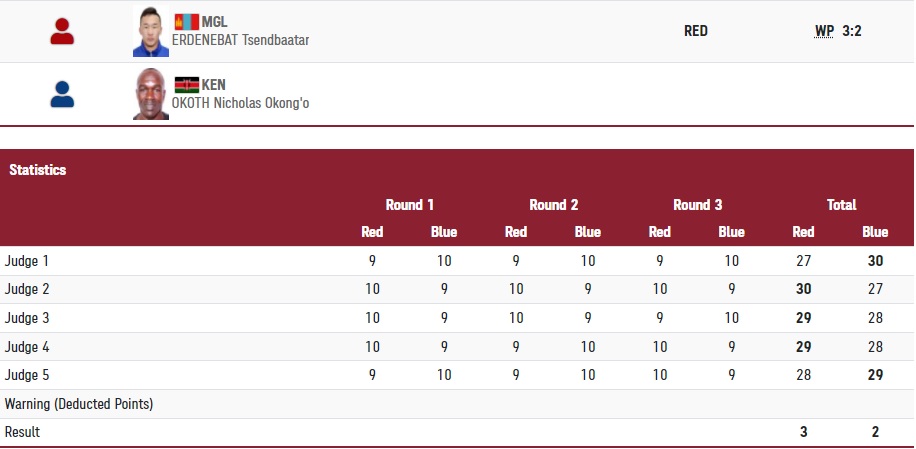Click the blue corner boxer icon
This screenshot has width=916, height=449.
point(62,94)
